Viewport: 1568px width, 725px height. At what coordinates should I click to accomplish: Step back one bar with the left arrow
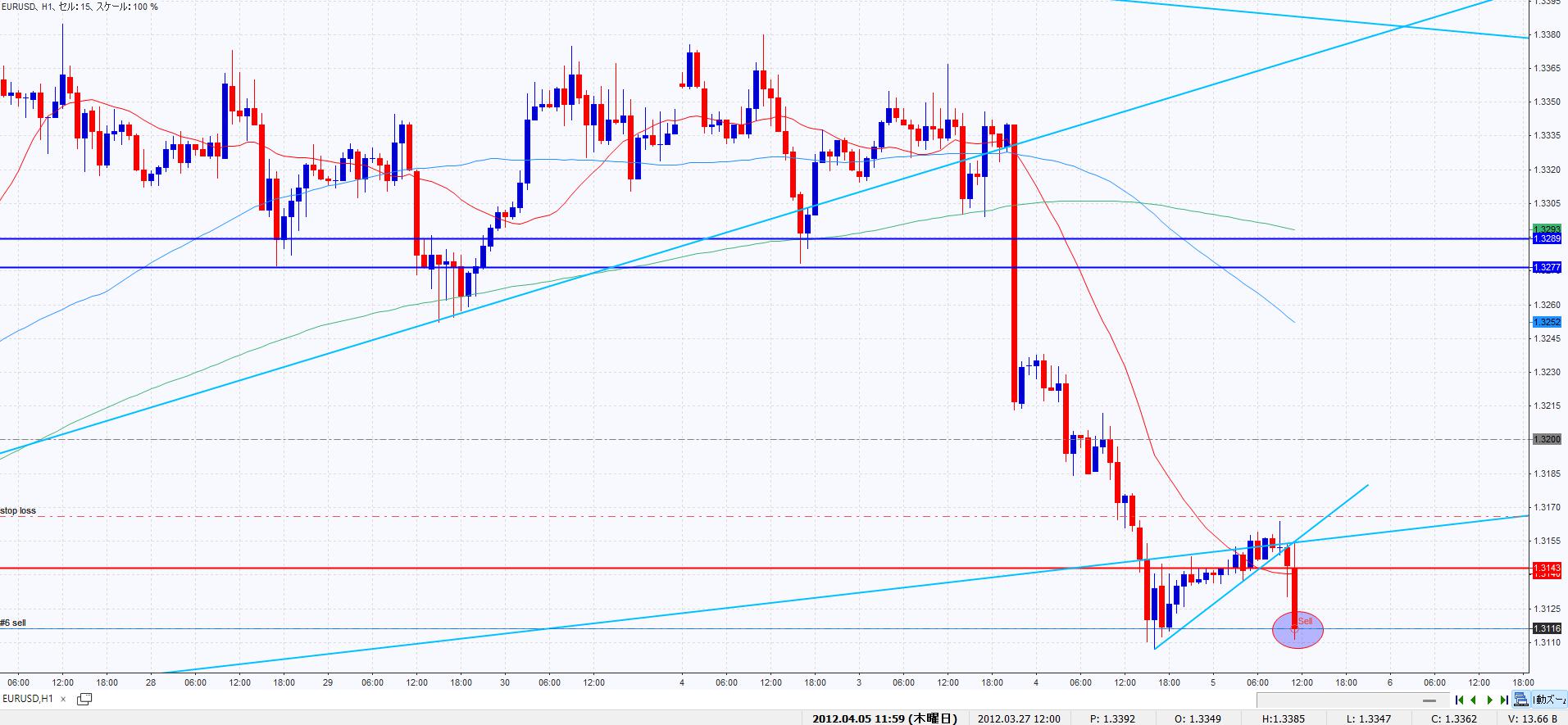point(1474,700)
